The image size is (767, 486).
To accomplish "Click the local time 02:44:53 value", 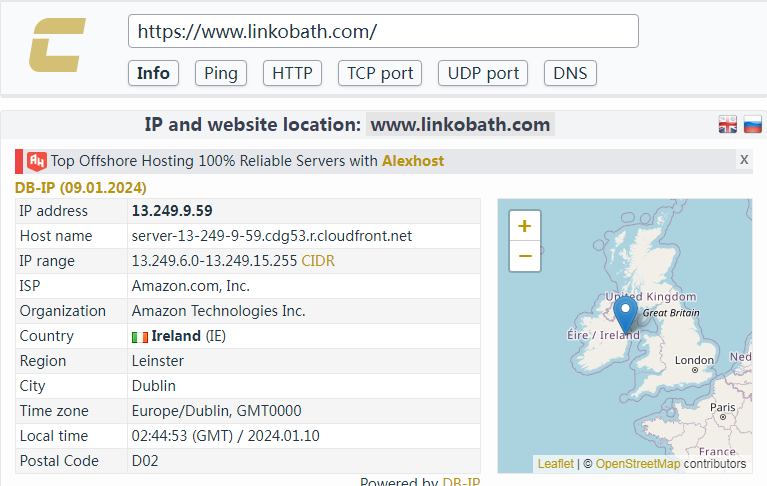I will [226, 436].
